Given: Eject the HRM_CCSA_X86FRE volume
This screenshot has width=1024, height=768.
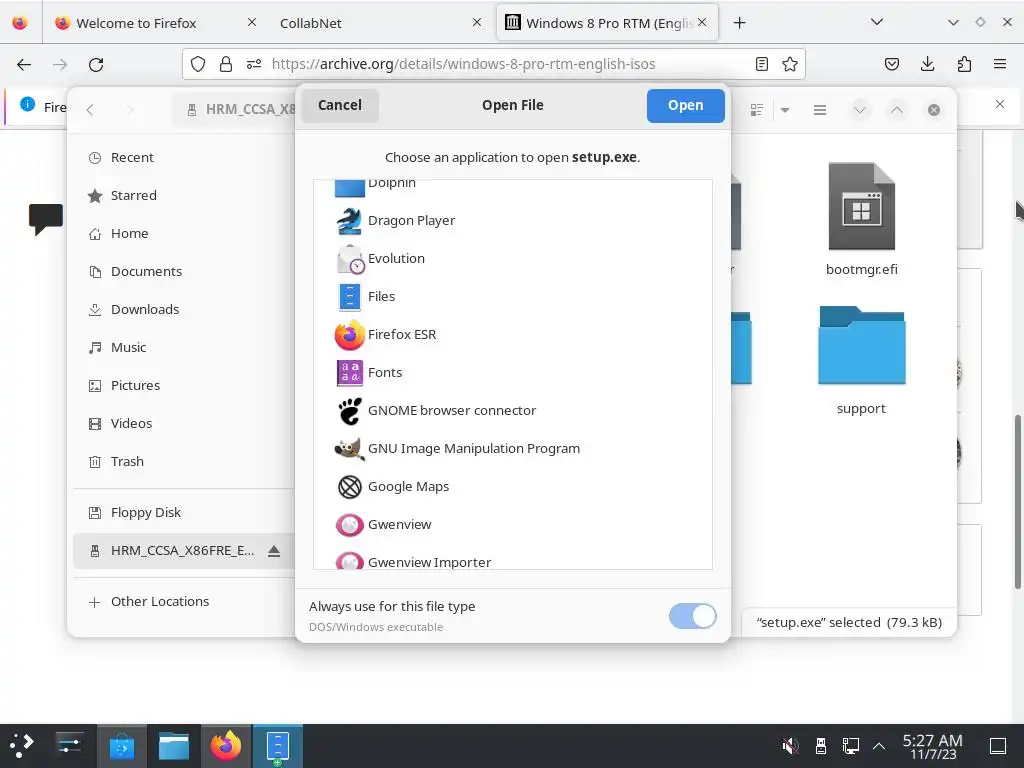Looking at the screenshot, I should 274,551.
